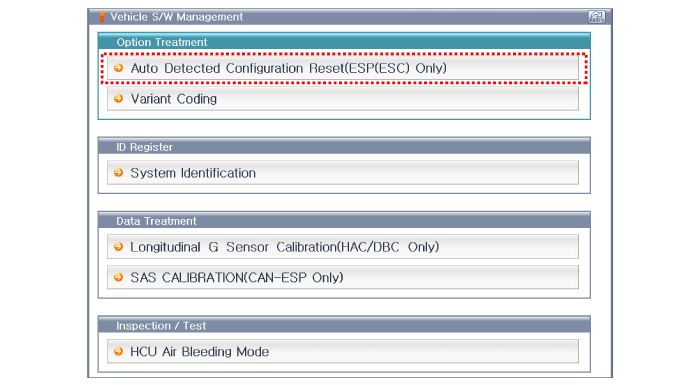Click the orange arrow icon beside System Identification
700x385 pixels.
click(x=118, y=172)
